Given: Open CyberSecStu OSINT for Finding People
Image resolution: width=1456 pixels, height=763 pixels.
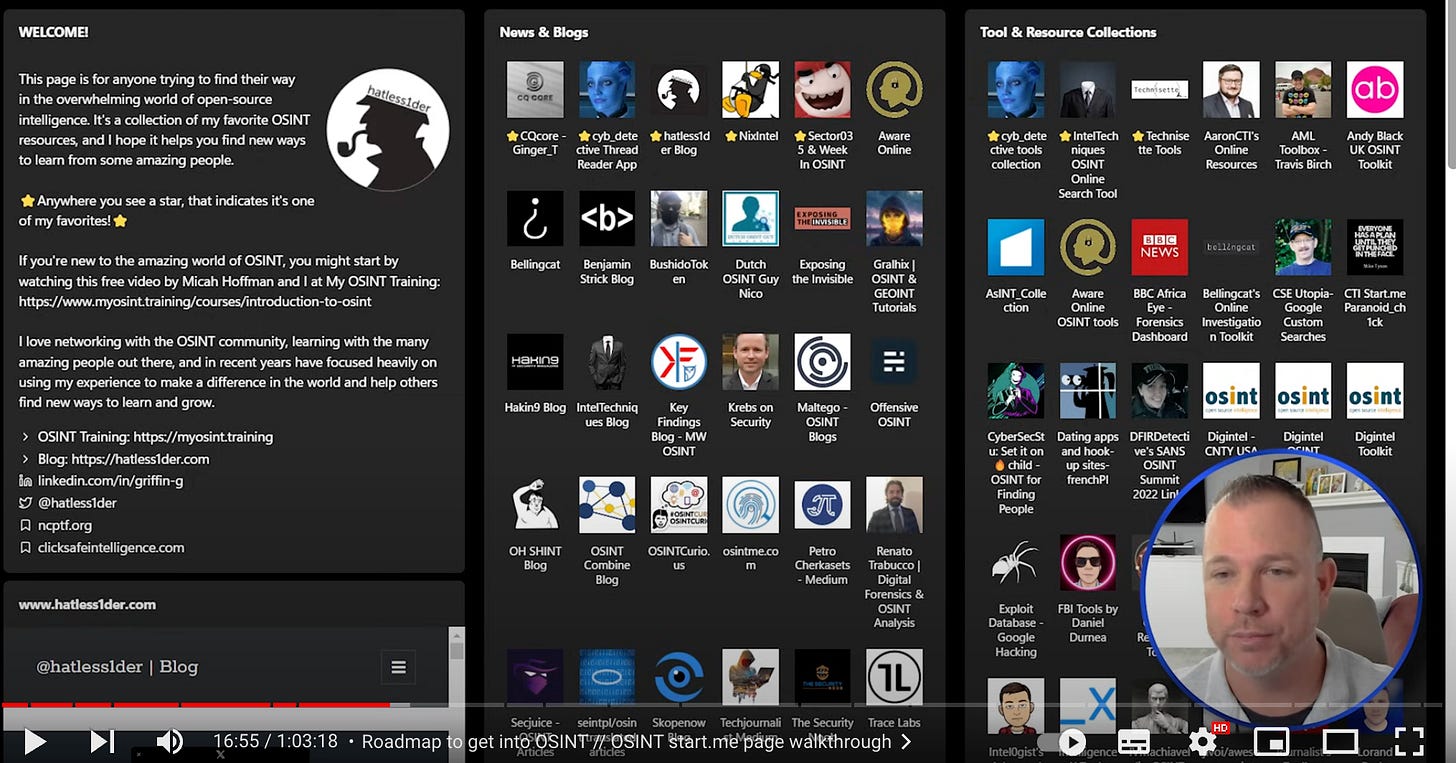Looking at the screenshot, I should 1016,390.
